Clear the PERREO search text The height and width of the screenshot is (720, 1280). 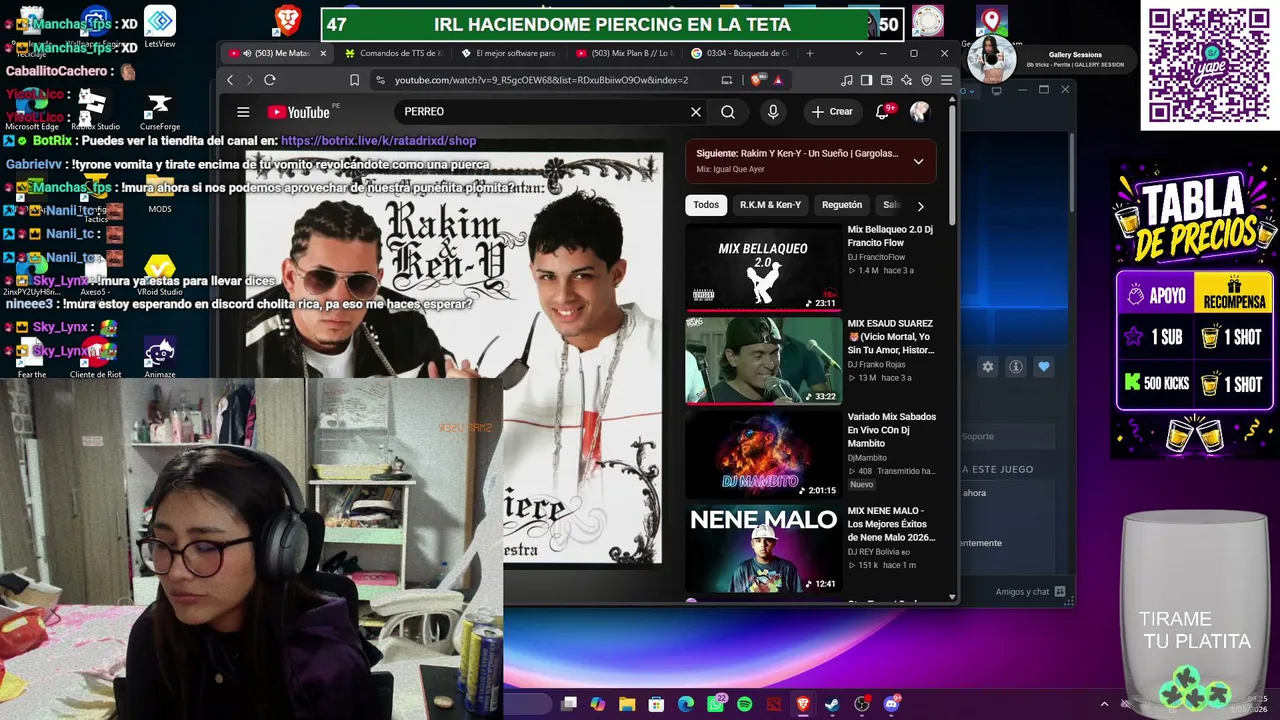pyautogui.click(x=696, y=112)
